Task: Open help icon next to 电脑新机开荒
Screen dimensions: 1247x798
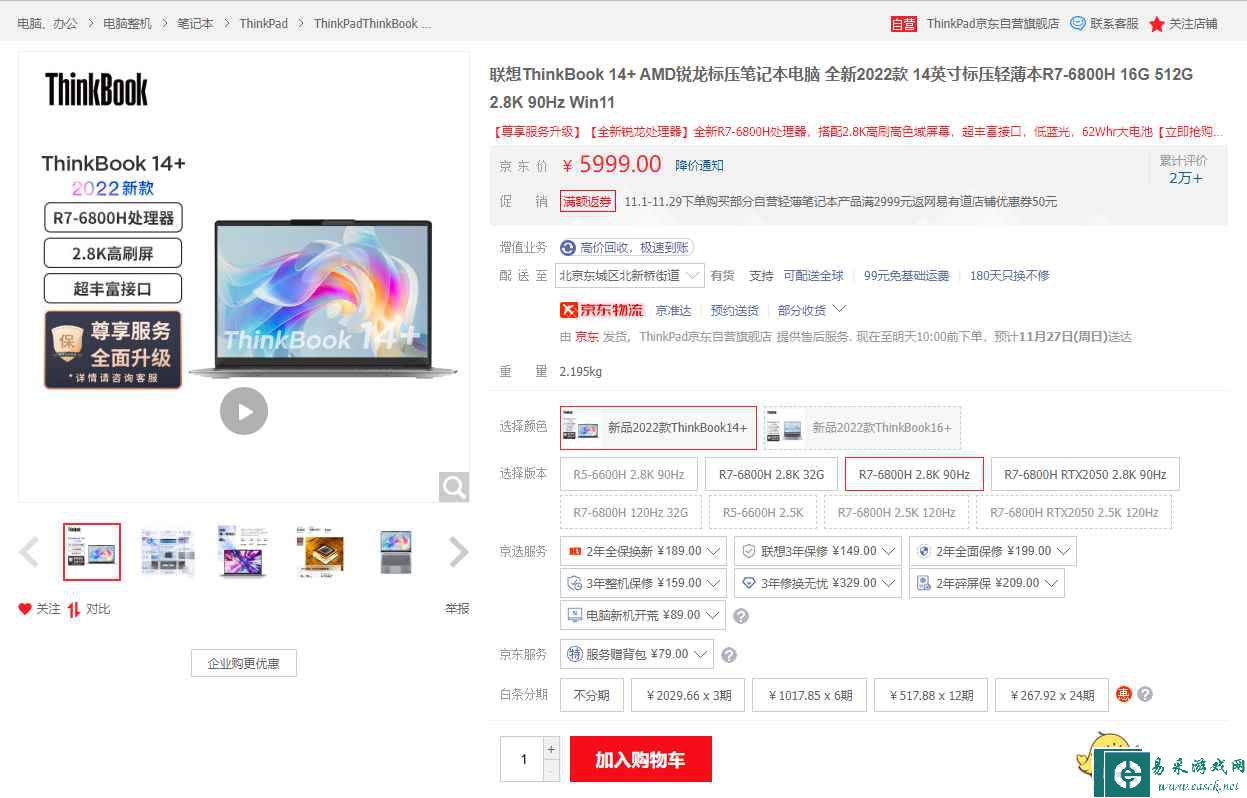Action: pyautogui.click(x=741, y=616)
